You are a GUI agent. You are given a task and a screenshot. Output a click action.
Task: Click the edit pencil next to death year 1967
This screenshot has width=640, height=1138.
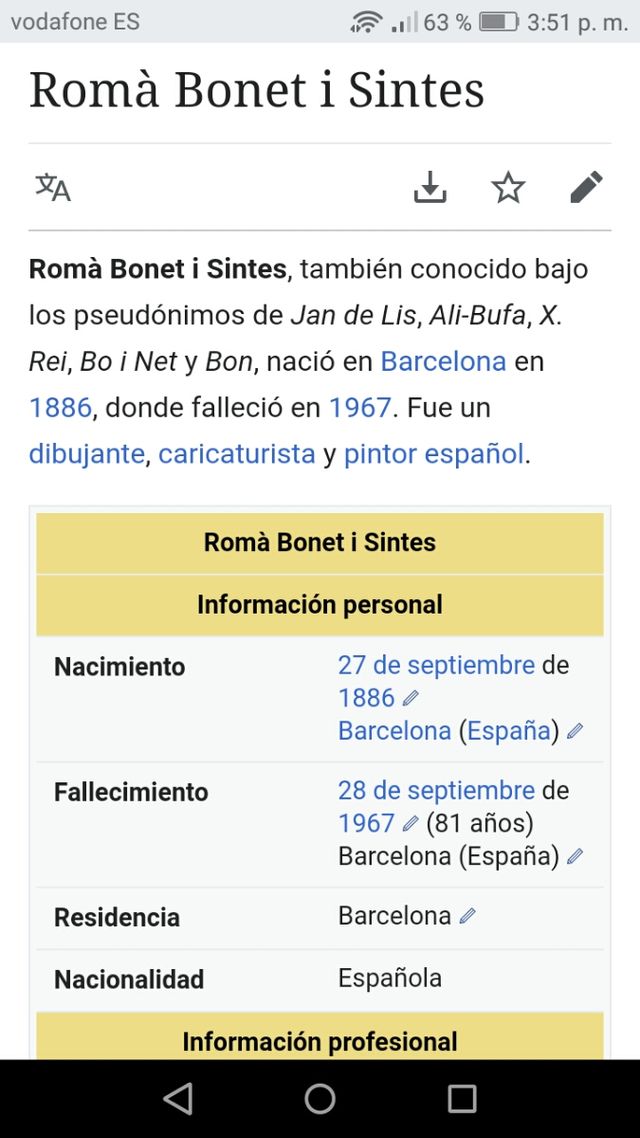[413, 823]
